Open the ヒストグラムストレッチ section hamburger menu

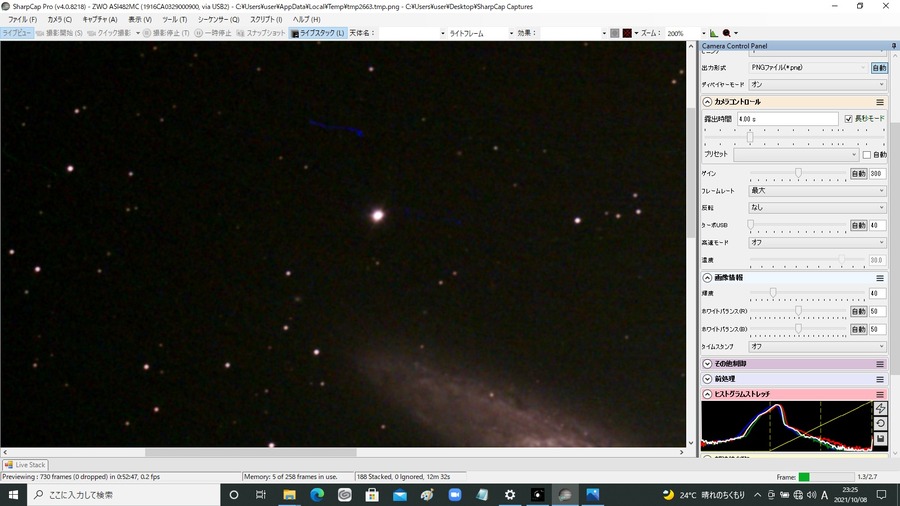[879, 394]
